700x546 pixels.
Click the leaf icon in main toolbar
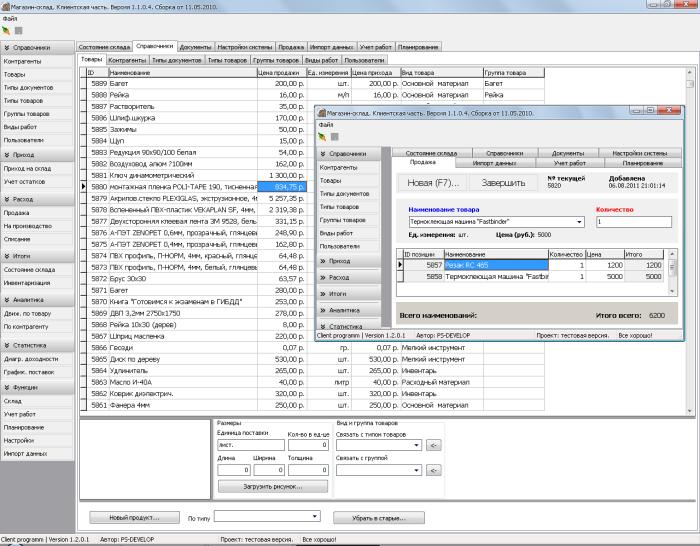pos(6,31)
